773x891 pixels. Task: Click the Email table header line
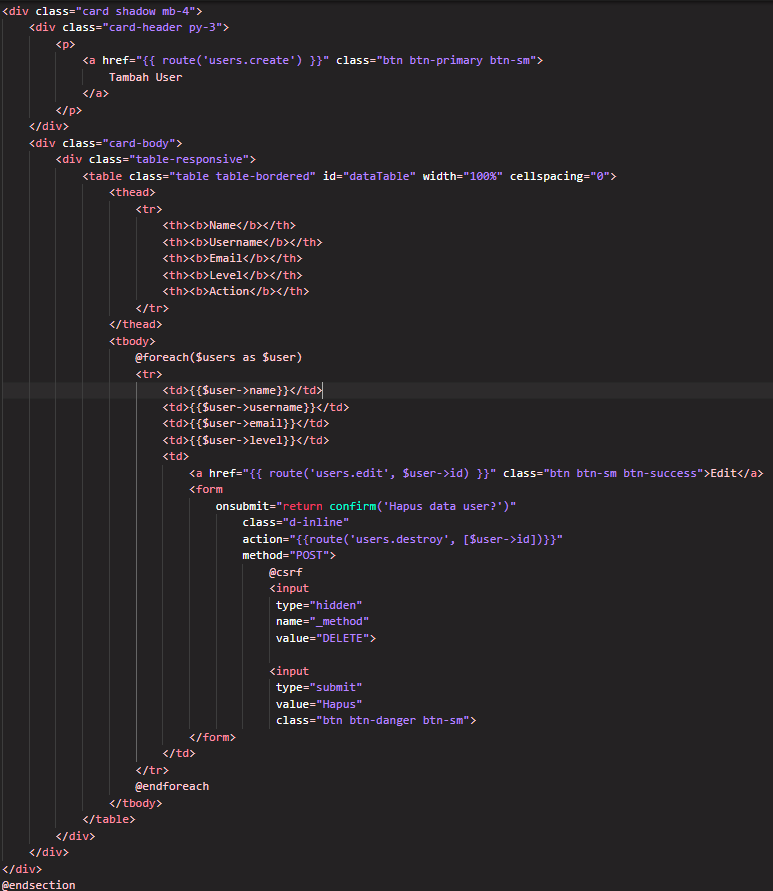point(232,259)
